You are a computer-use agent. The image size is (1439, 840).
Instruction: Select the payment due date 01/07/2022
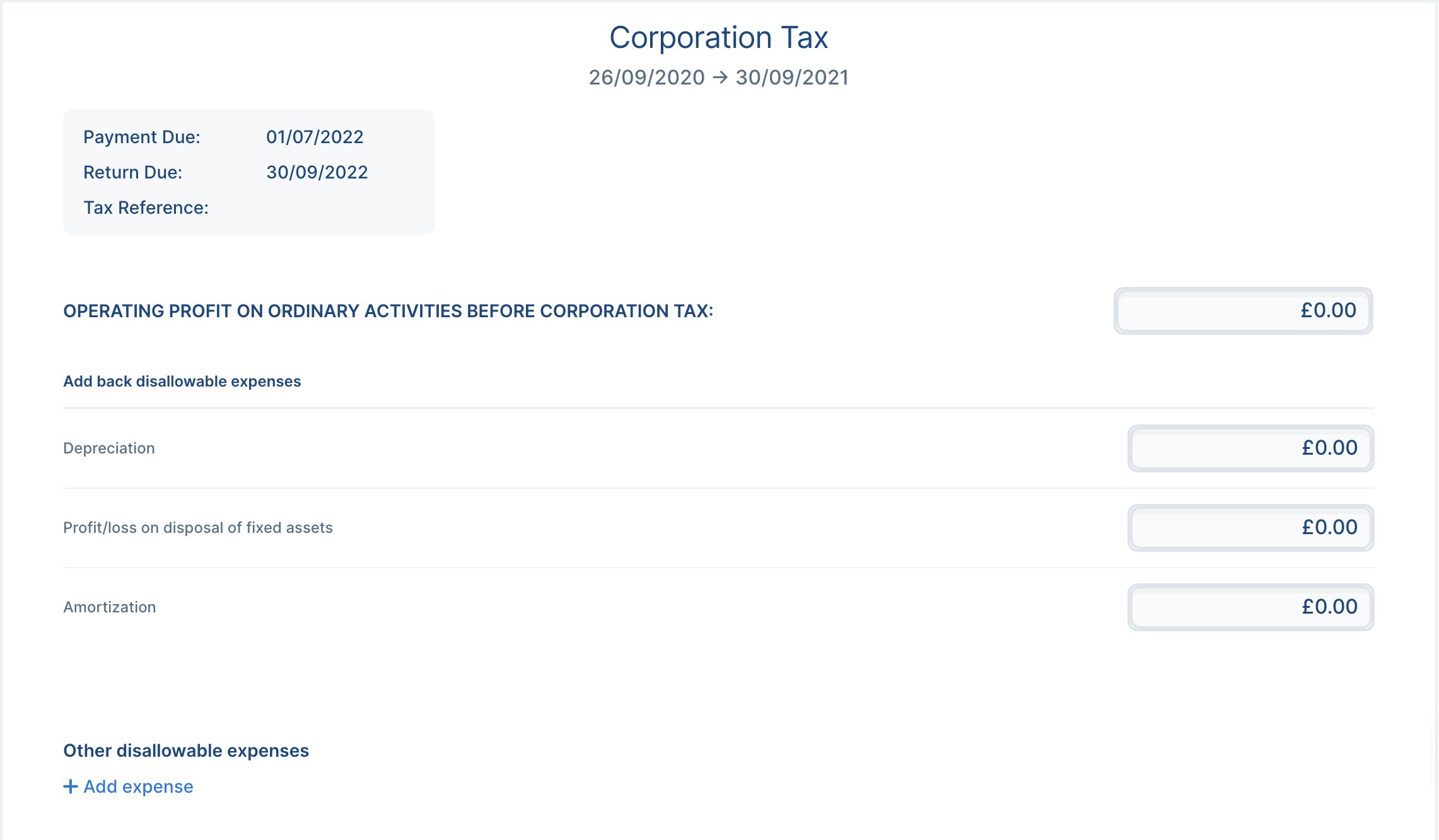pos(315,137)
